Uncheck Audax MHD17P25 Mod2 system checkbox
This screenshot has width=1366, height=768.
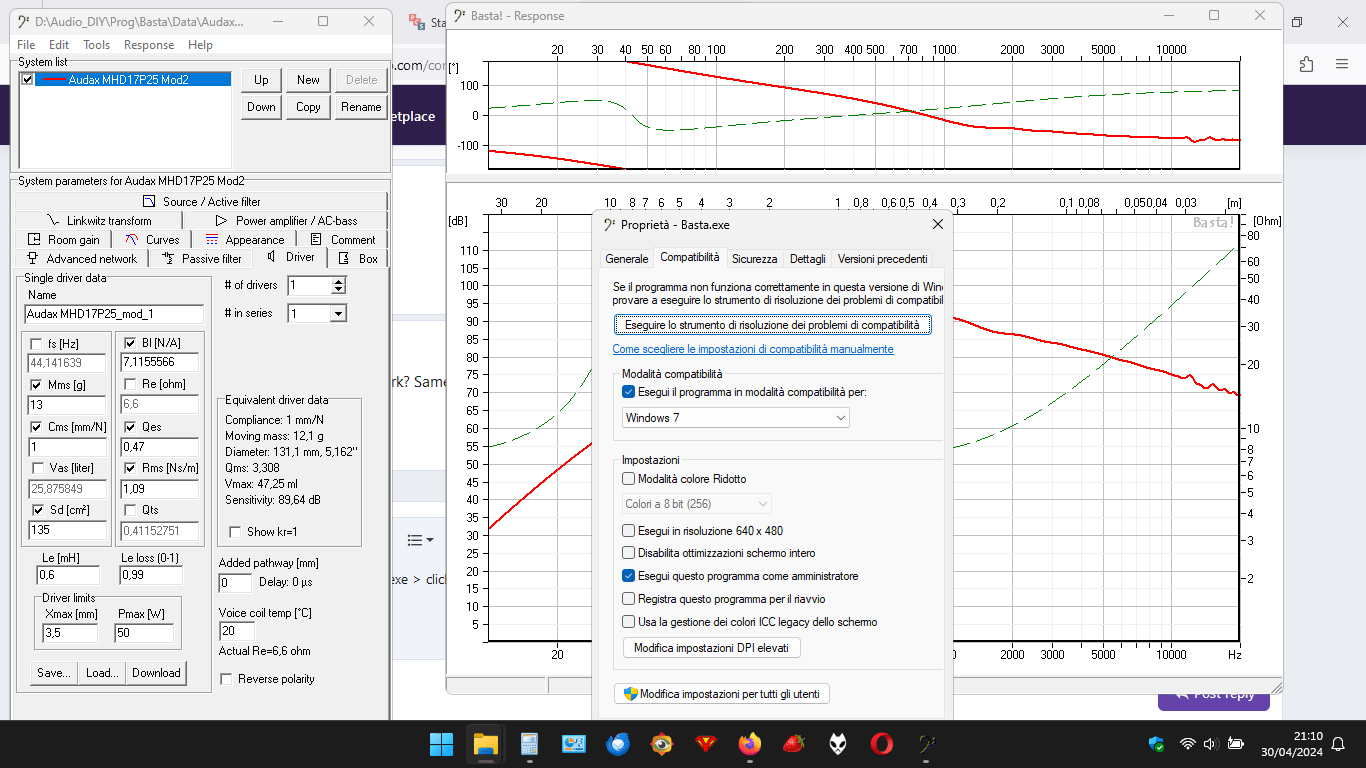[27, 79]
